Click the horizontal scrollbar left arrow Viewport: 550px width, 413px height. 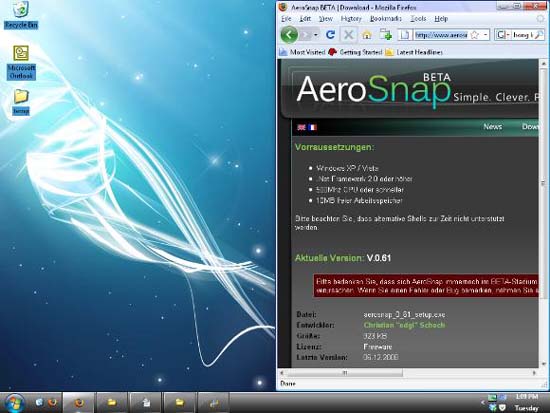(x=282, y=373)
